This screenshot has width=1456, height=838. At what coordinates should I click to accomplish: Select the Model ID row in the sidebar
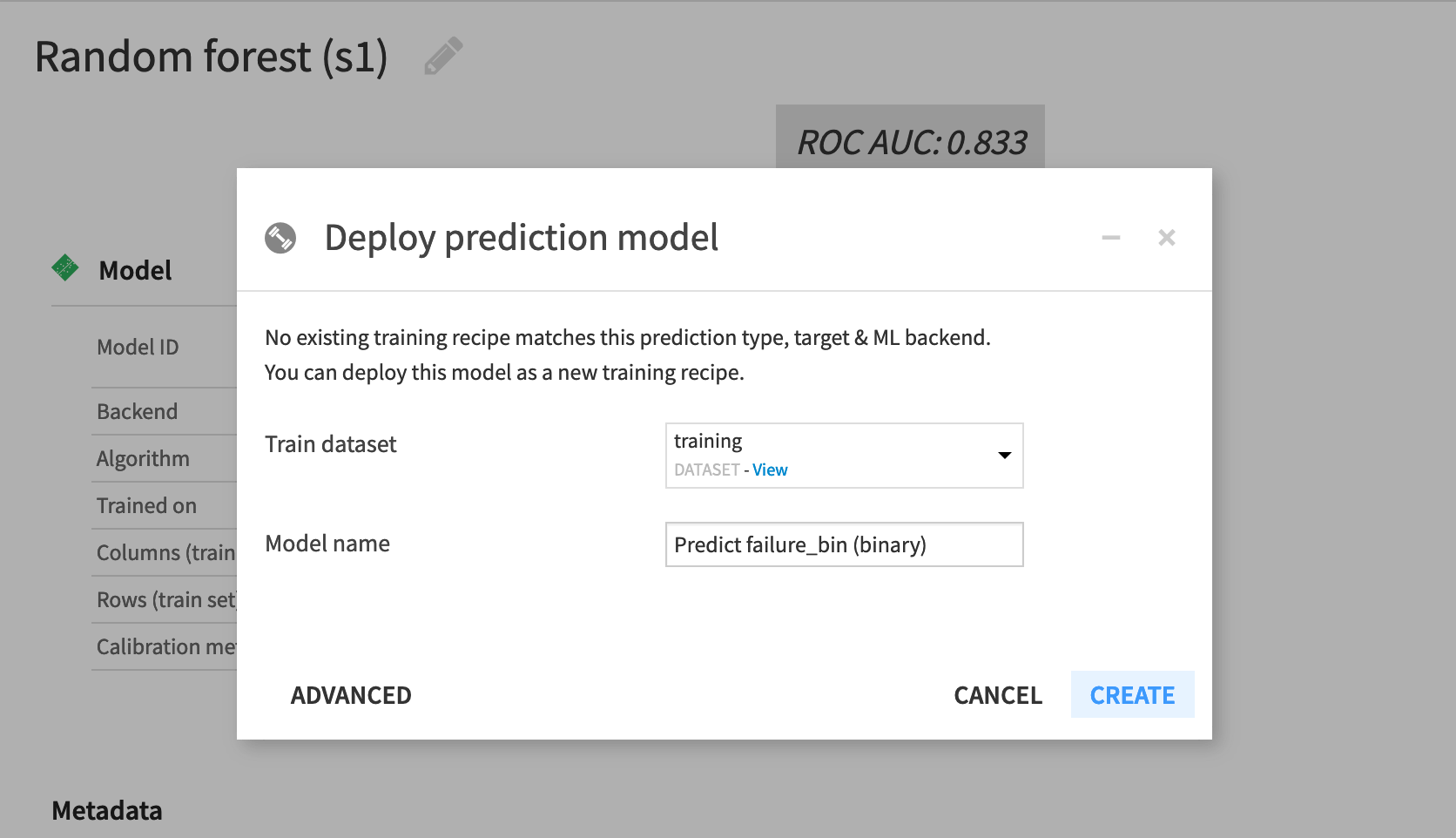[138, 347]
